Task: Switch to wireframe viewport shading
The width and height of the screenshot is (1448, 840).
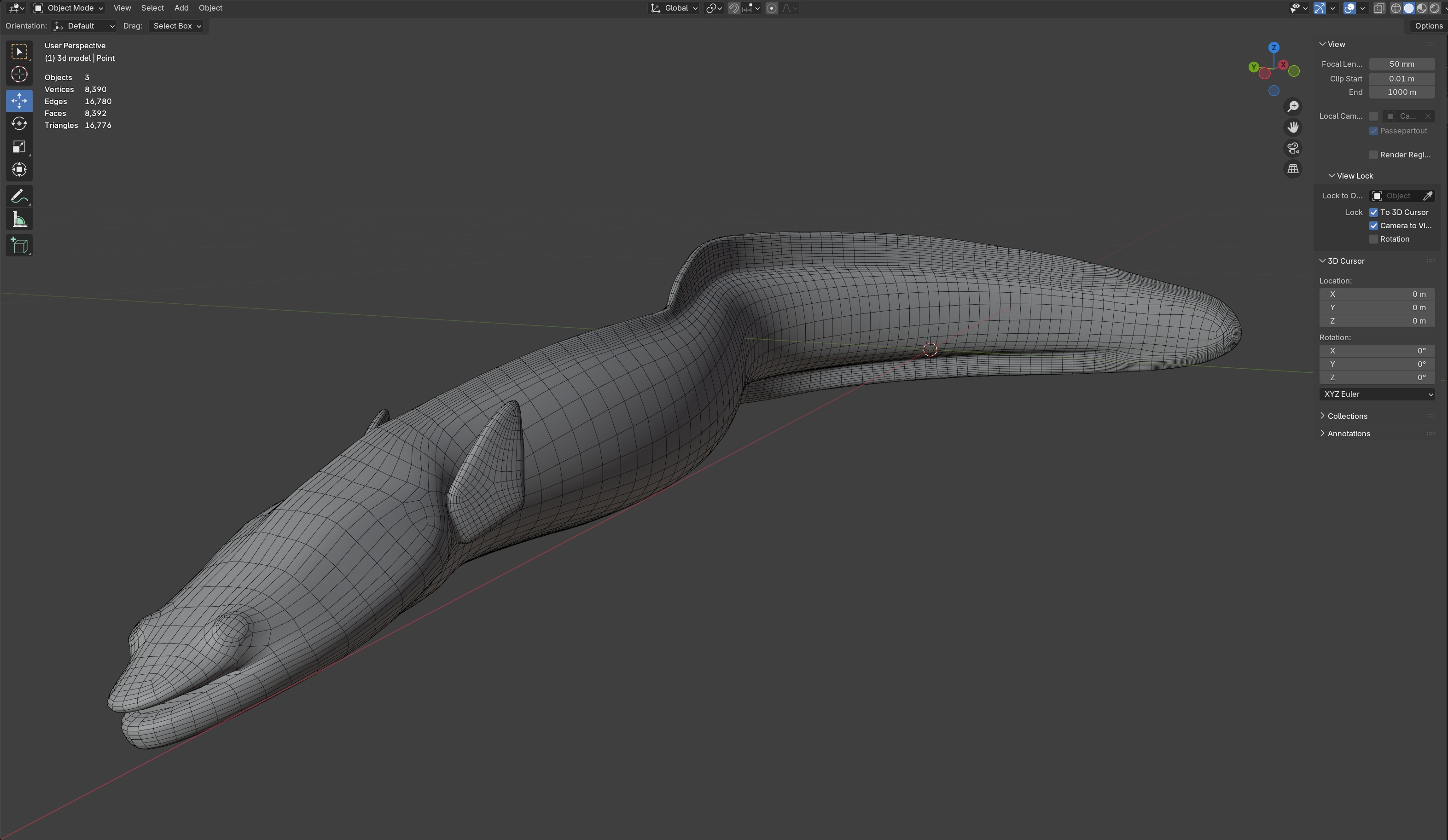Action: (x=1395, y=8)
